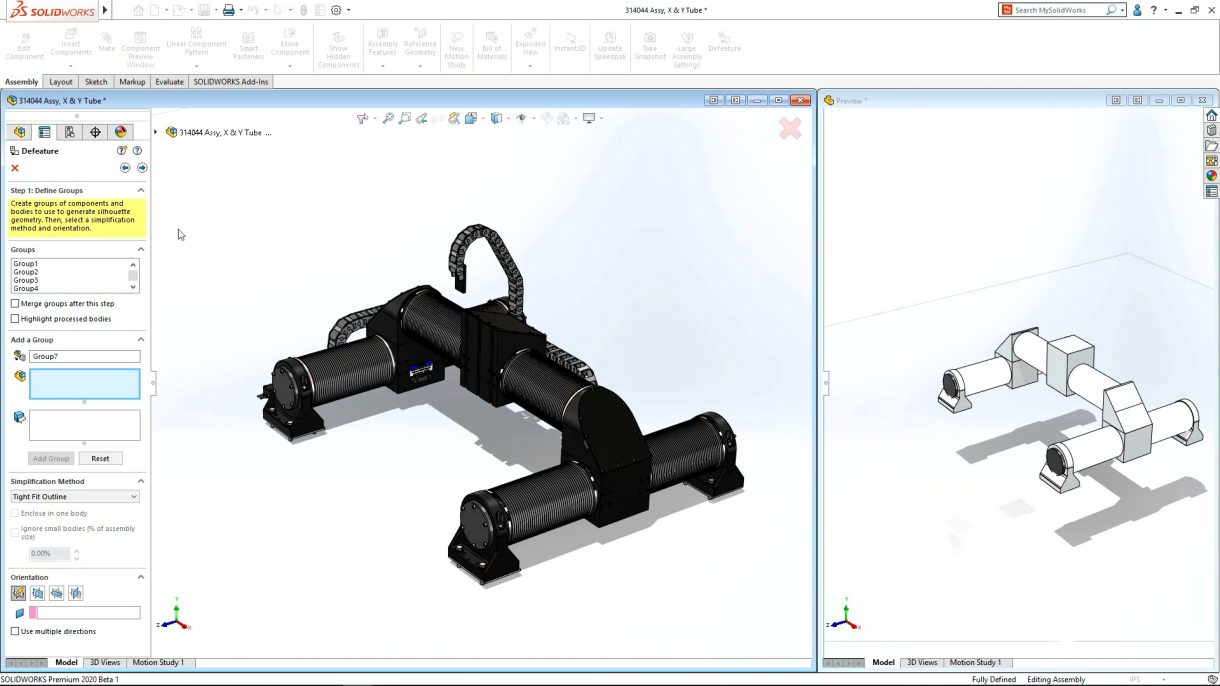Switch to the Layout ribbon tab
This screenshot has height=686, width=1220.
61,82
